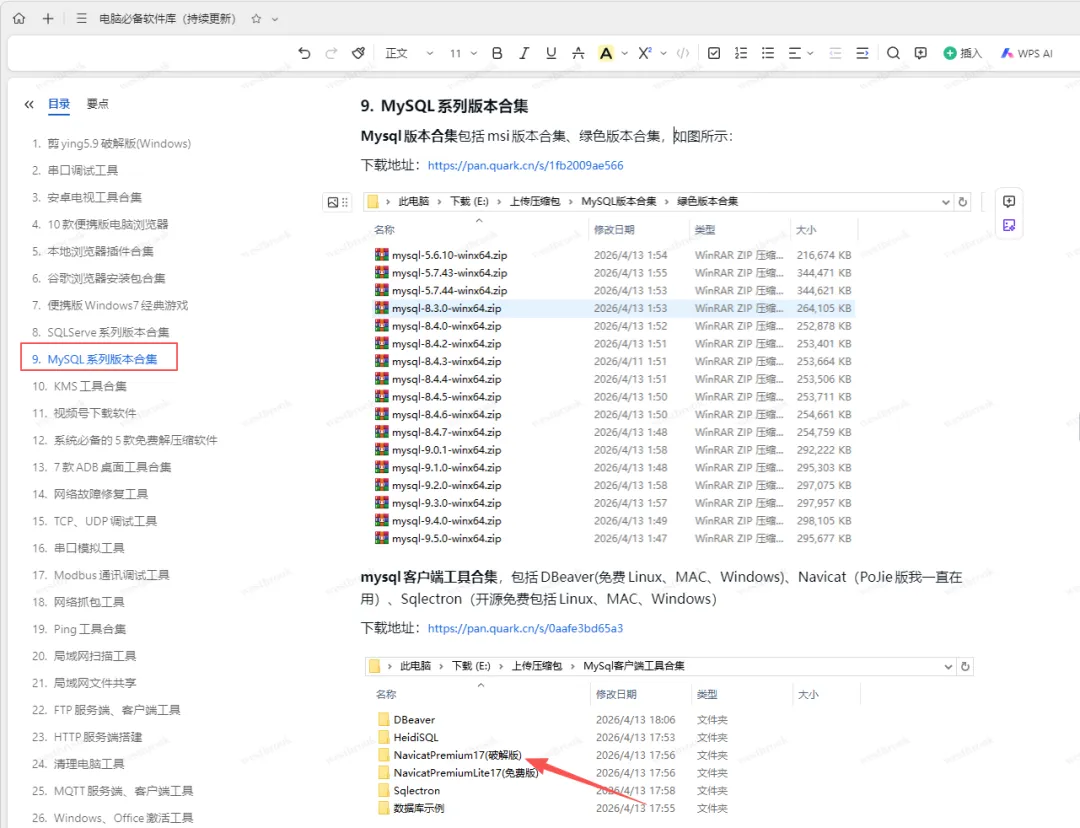The image size is (1080, 828).
Task: Click the purple image edit icon at right
Action: (x=1009, y=225)
